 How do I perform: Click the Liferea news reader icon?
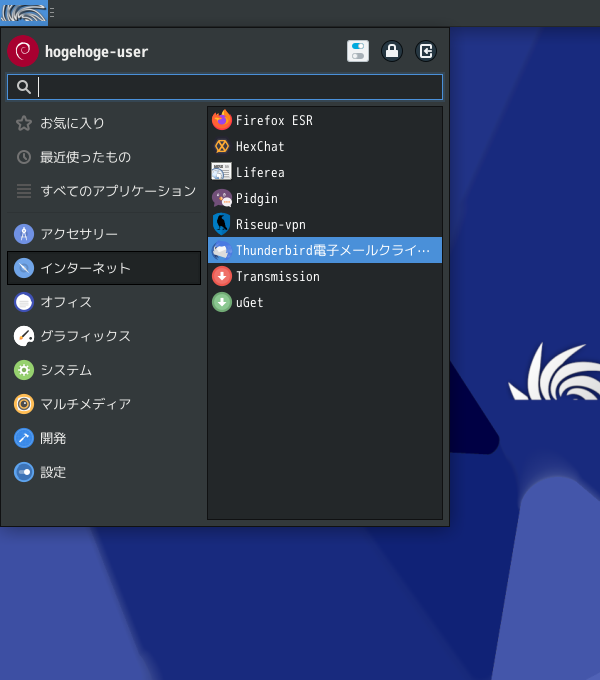point(222,172)
